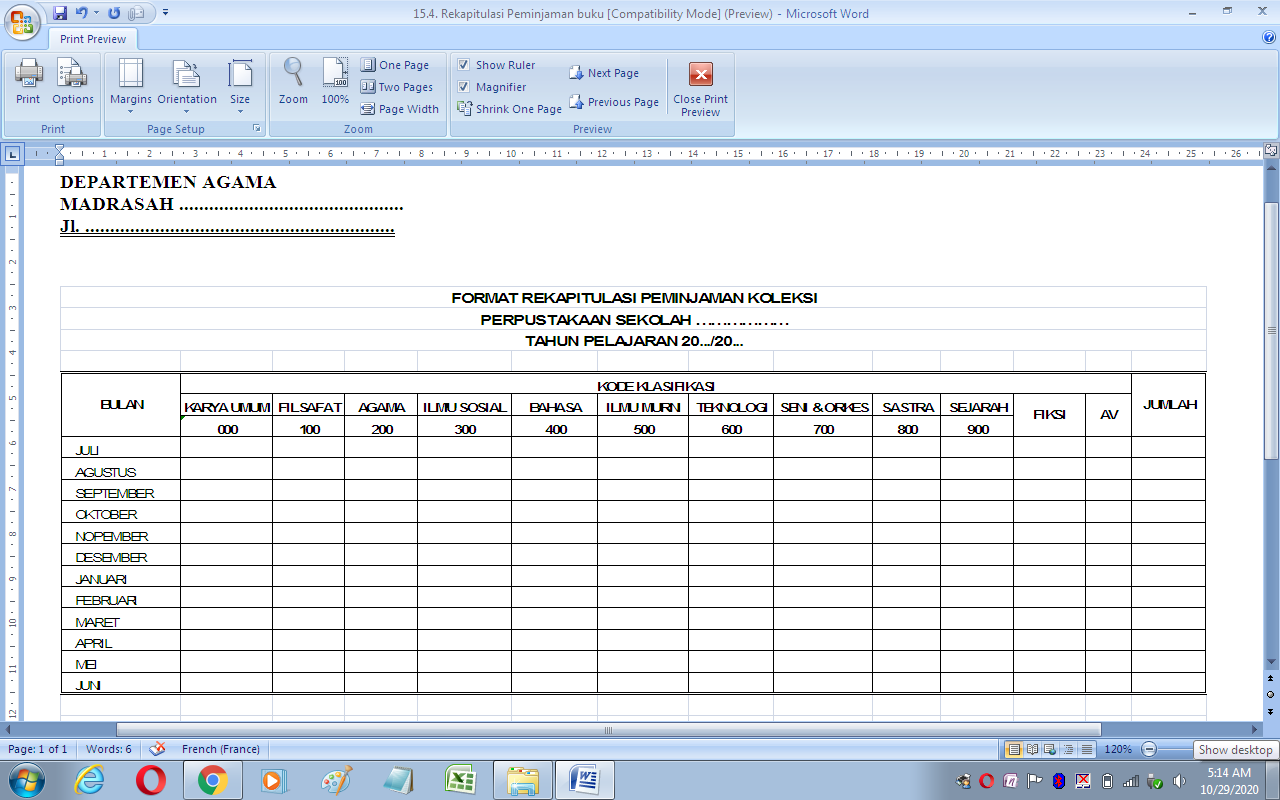Toggle the Show Ruler checkbox
This screenshot has height=800, width=1280.
point(463,64)
